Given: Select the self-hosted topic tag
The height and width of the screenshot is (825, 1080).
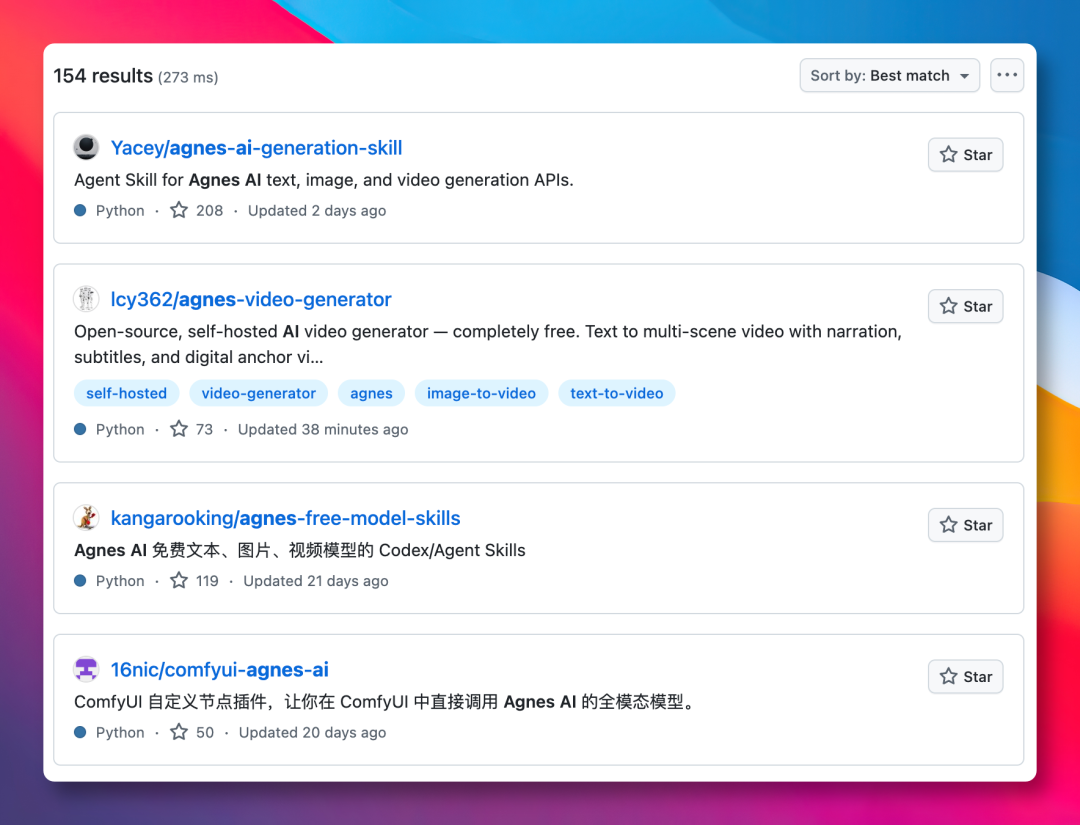Looking at the screenshot, I should point(127,393).
